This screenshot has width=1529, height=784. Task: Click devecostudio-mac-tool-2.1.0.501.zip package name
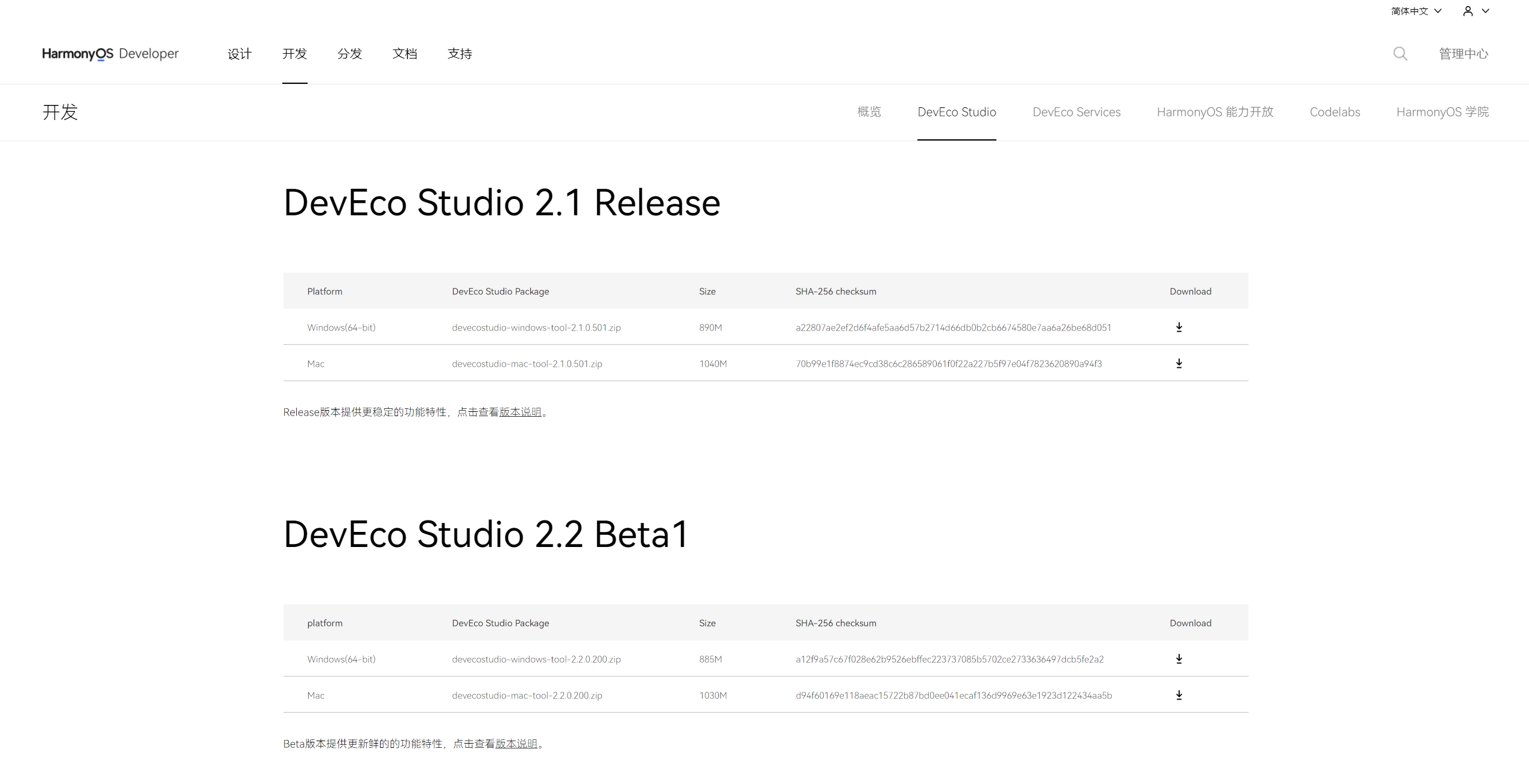pyautogui.click(x=527, y=364)
